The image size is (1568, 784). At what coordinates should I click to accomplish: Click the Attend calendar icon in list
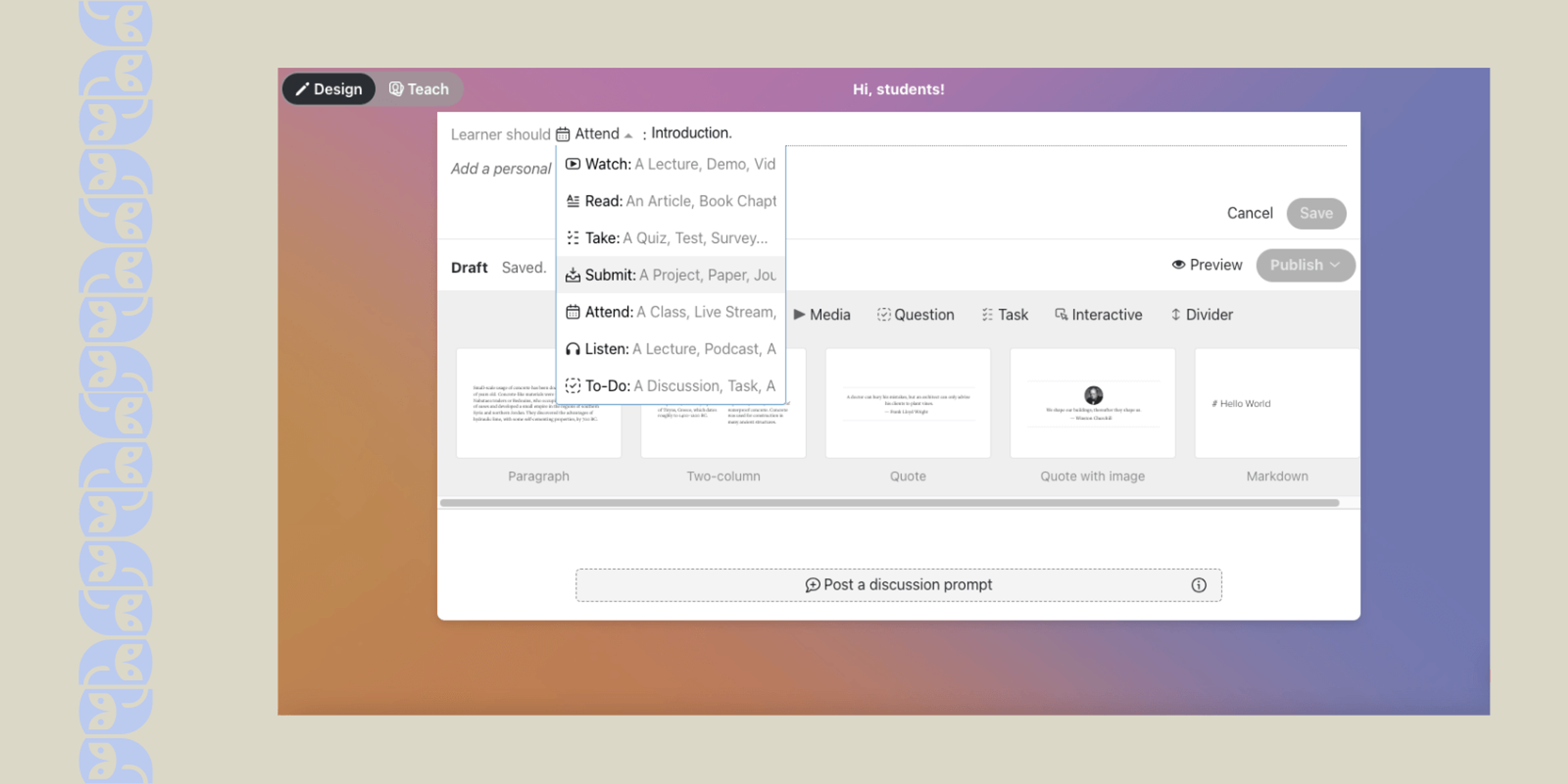(573, 312)
